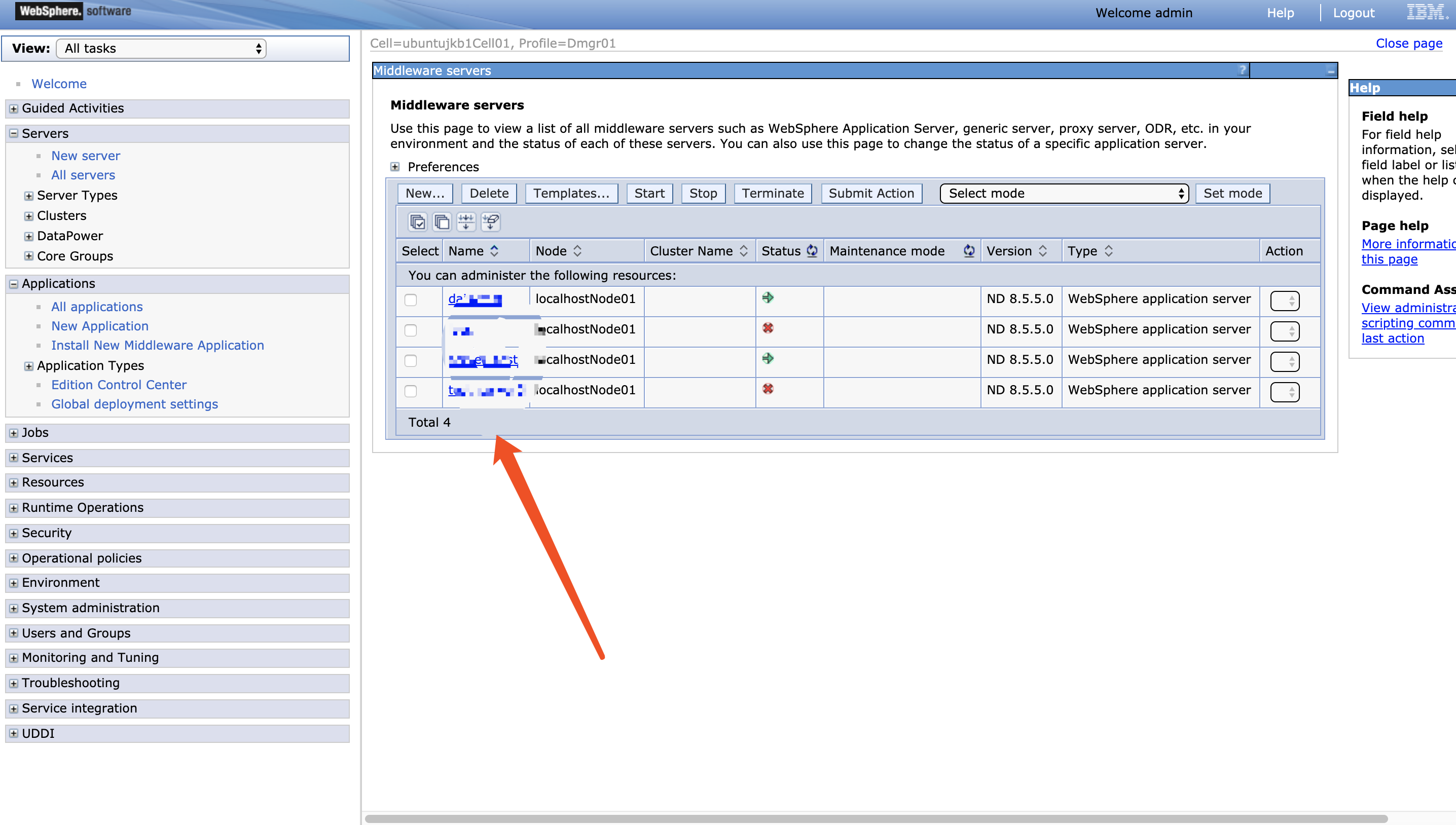
Task: Click the New... button
Action: point(425,194)
